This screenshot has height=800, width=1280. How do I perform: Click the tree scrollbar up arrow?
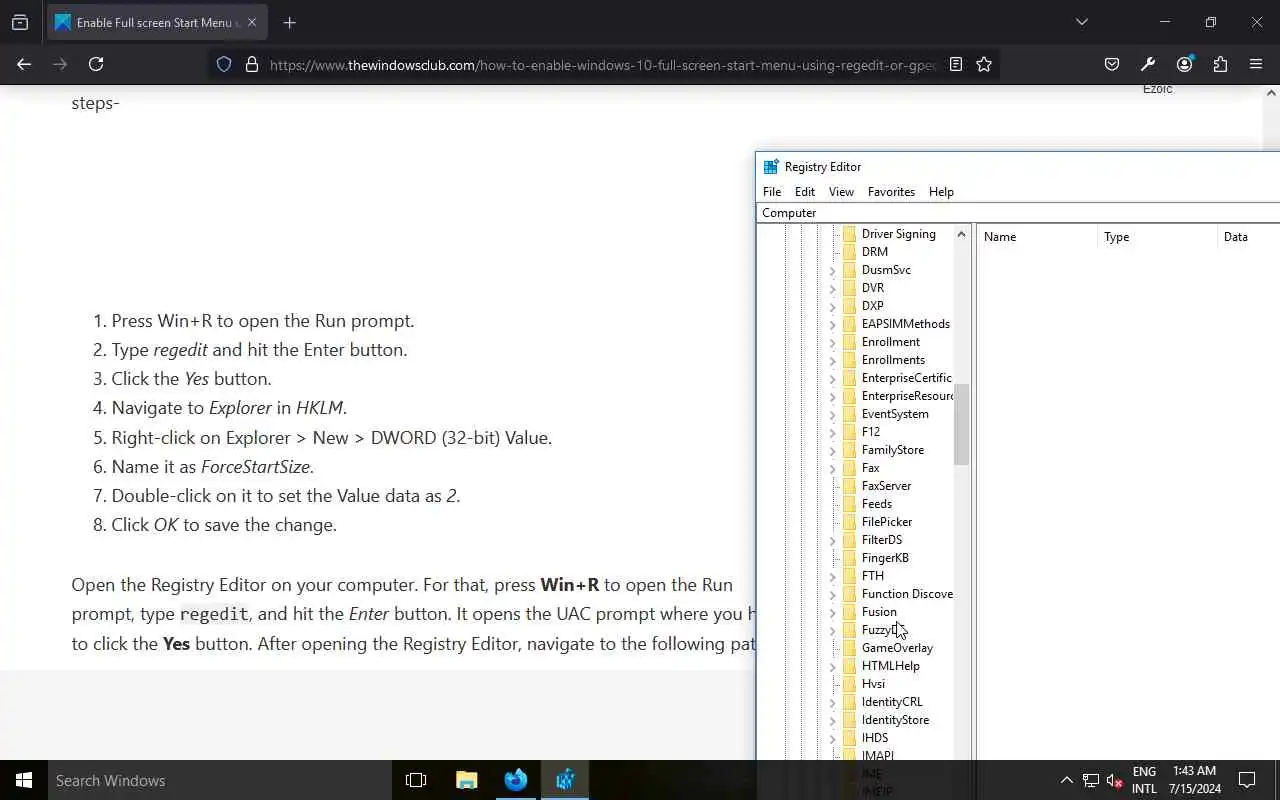tap(961, 234)
